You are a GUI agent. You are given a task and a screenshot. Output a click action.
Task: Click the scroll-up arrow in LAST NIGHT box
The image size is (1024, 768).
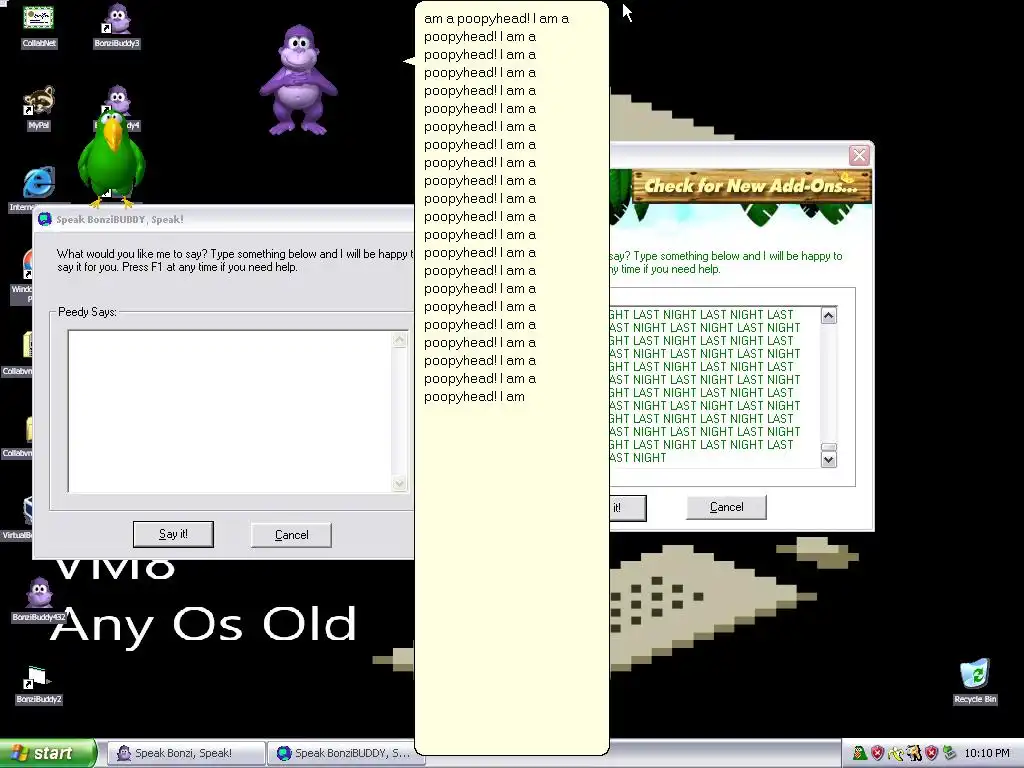click(x=829, y=316)
